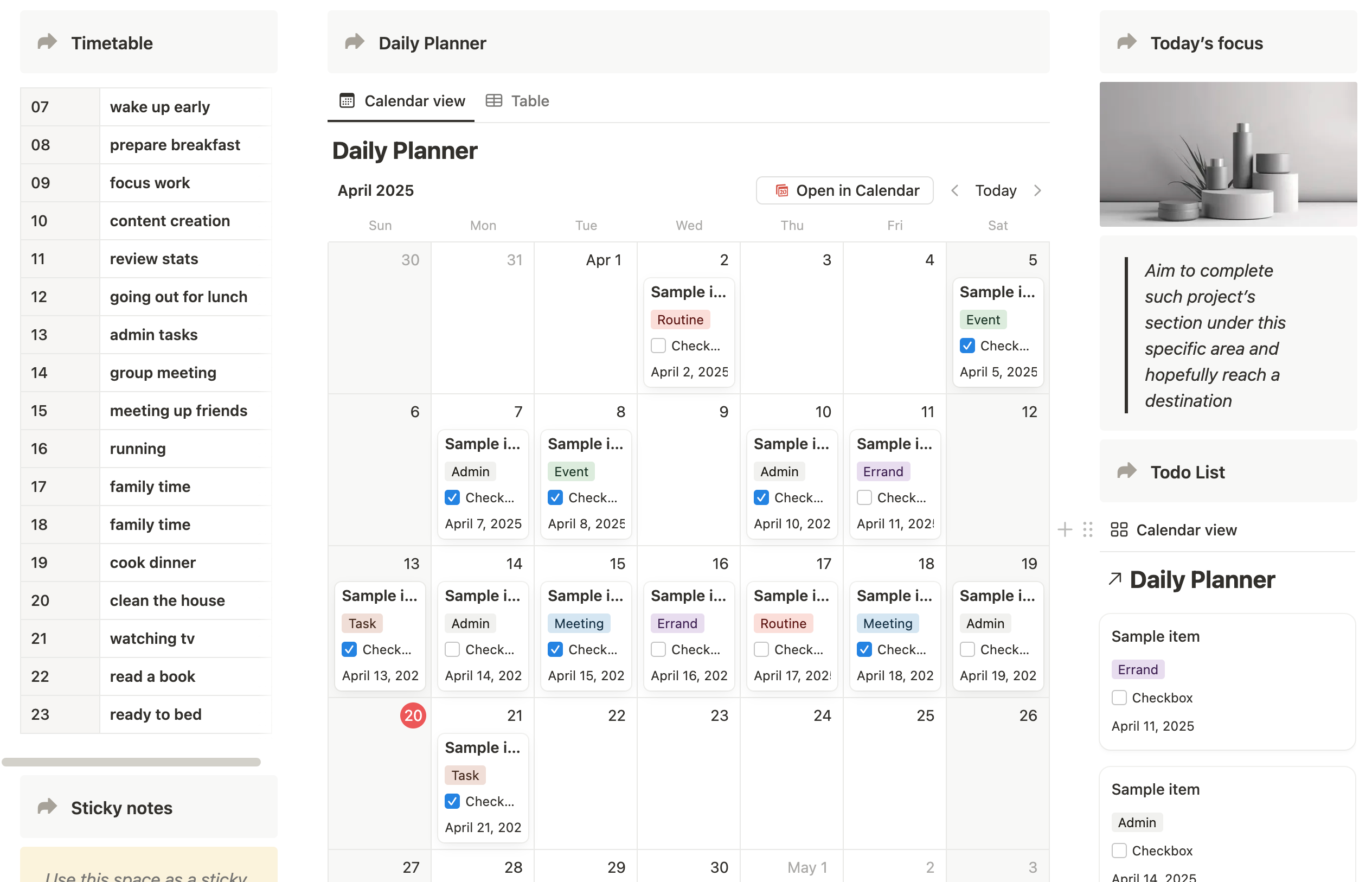Click the Todo List arrow icon
1372x882 pixels.
(x=1126, y=471)
